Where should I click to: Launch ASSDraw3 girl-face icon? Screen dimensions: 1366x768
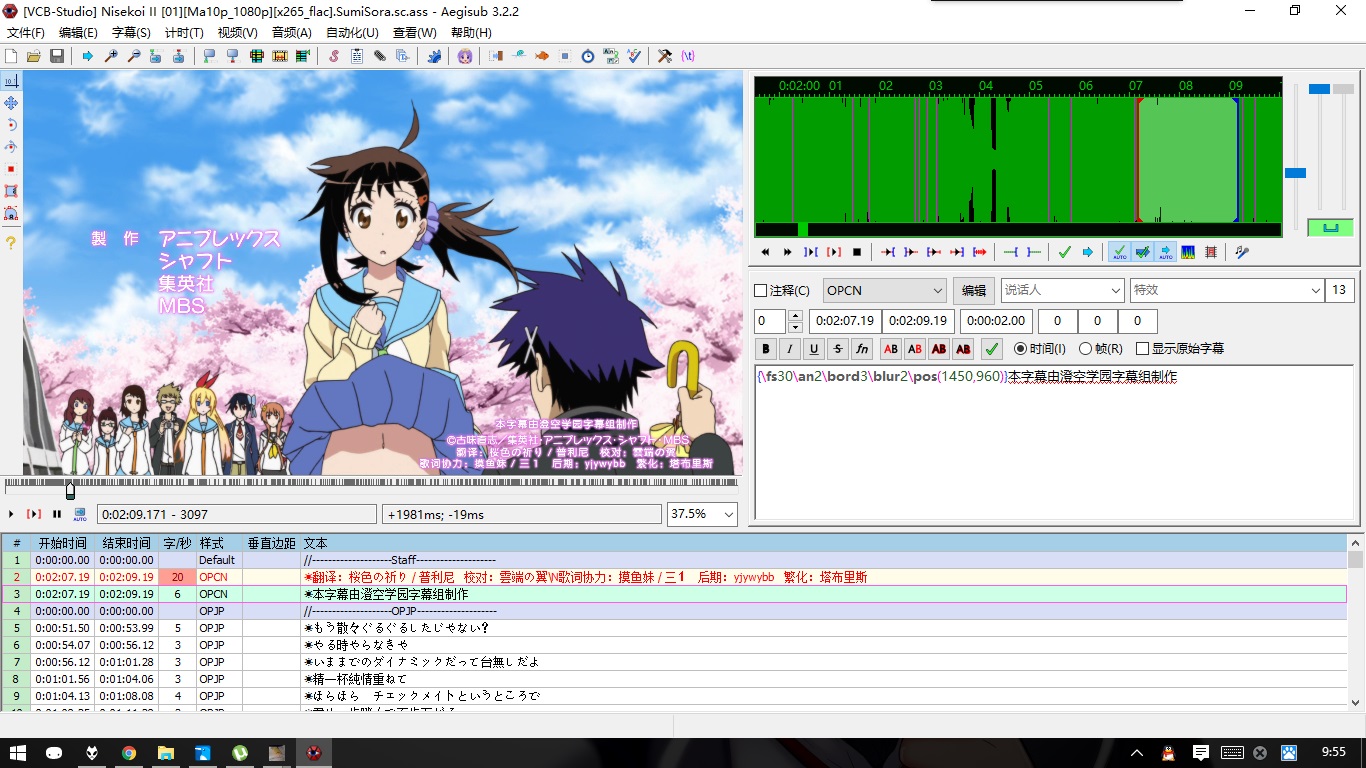[x=465, y=56]
